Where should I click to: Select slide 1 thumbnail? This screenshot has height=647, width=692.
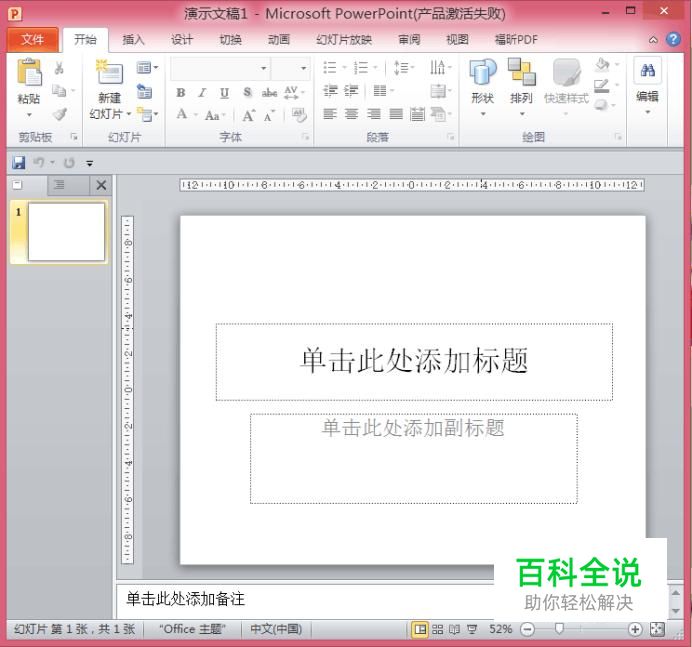tap(66, 232)
